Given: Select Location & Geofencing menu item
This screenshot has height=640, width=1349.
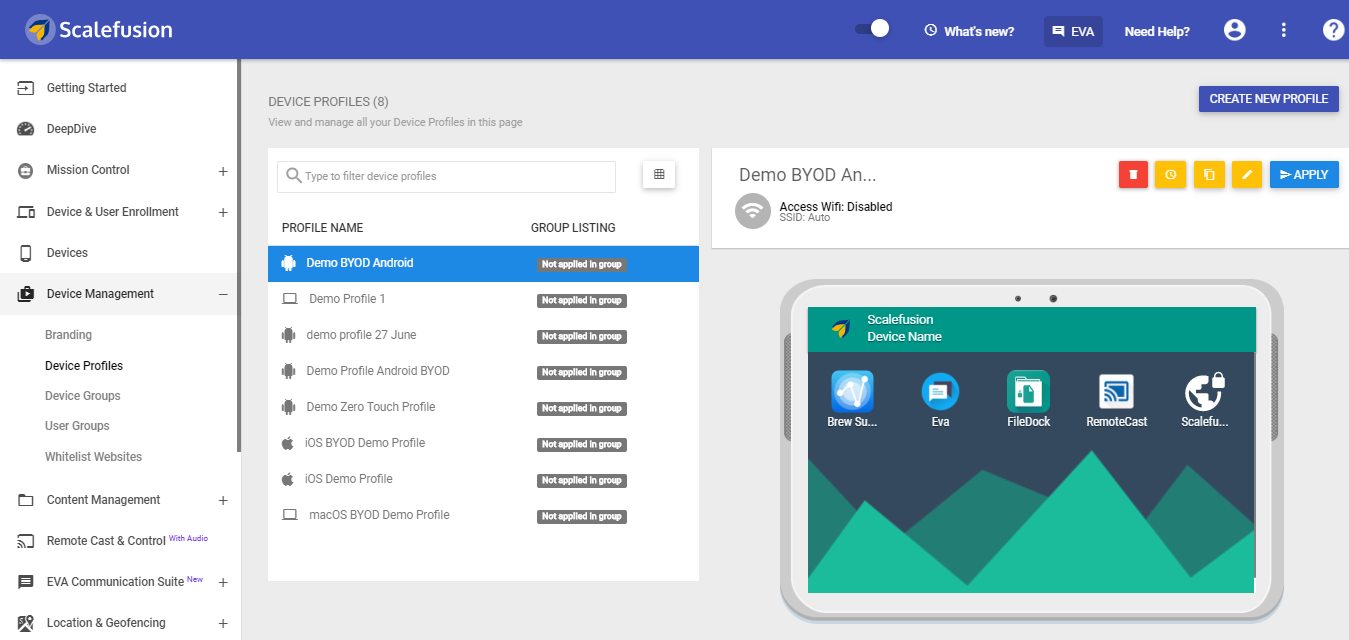Looking at the screenshot, I should click(x=106, y=623).
